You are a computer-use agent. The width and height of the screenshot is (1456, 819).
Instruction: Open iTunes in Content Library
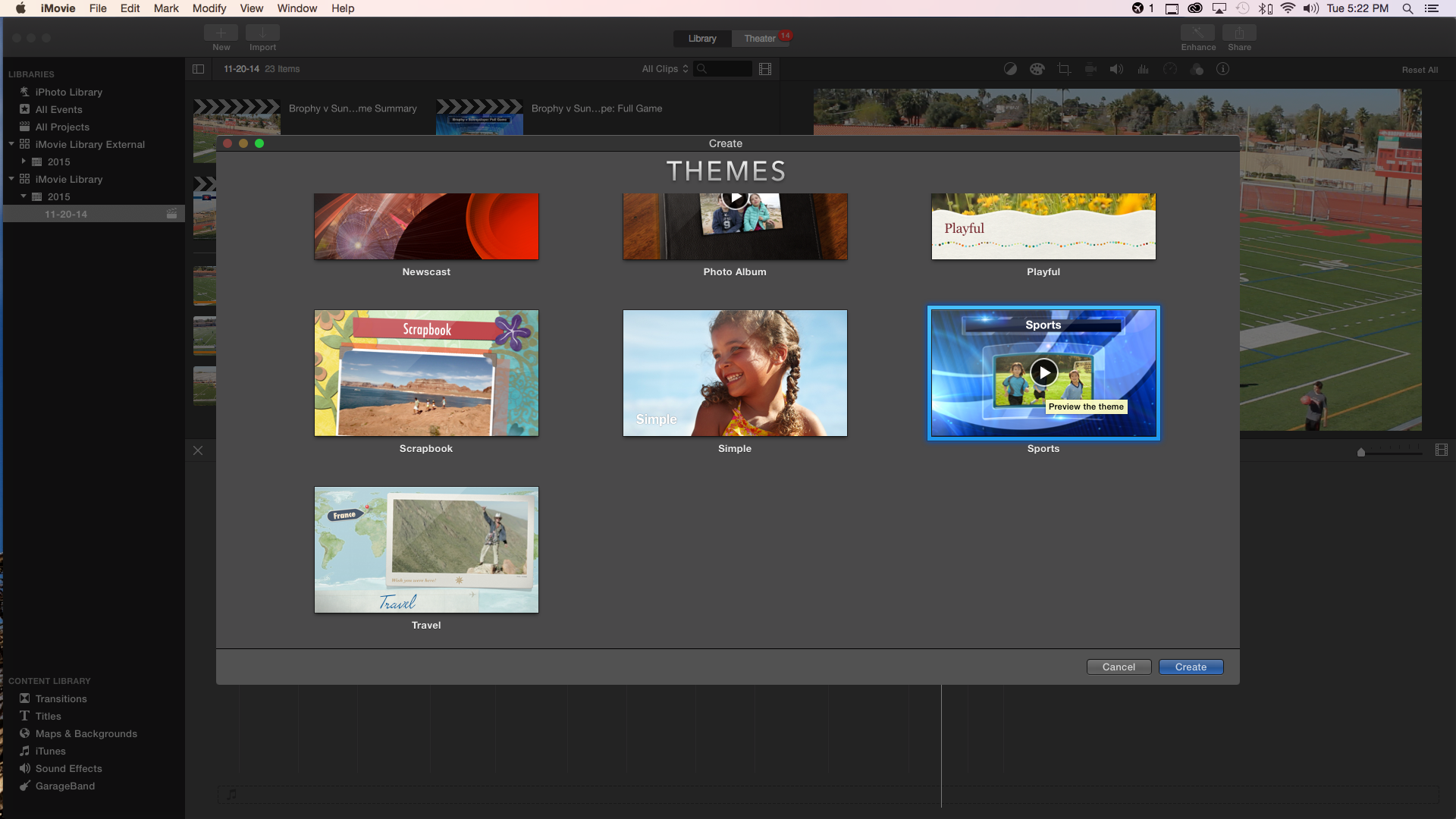click(50, 751)
